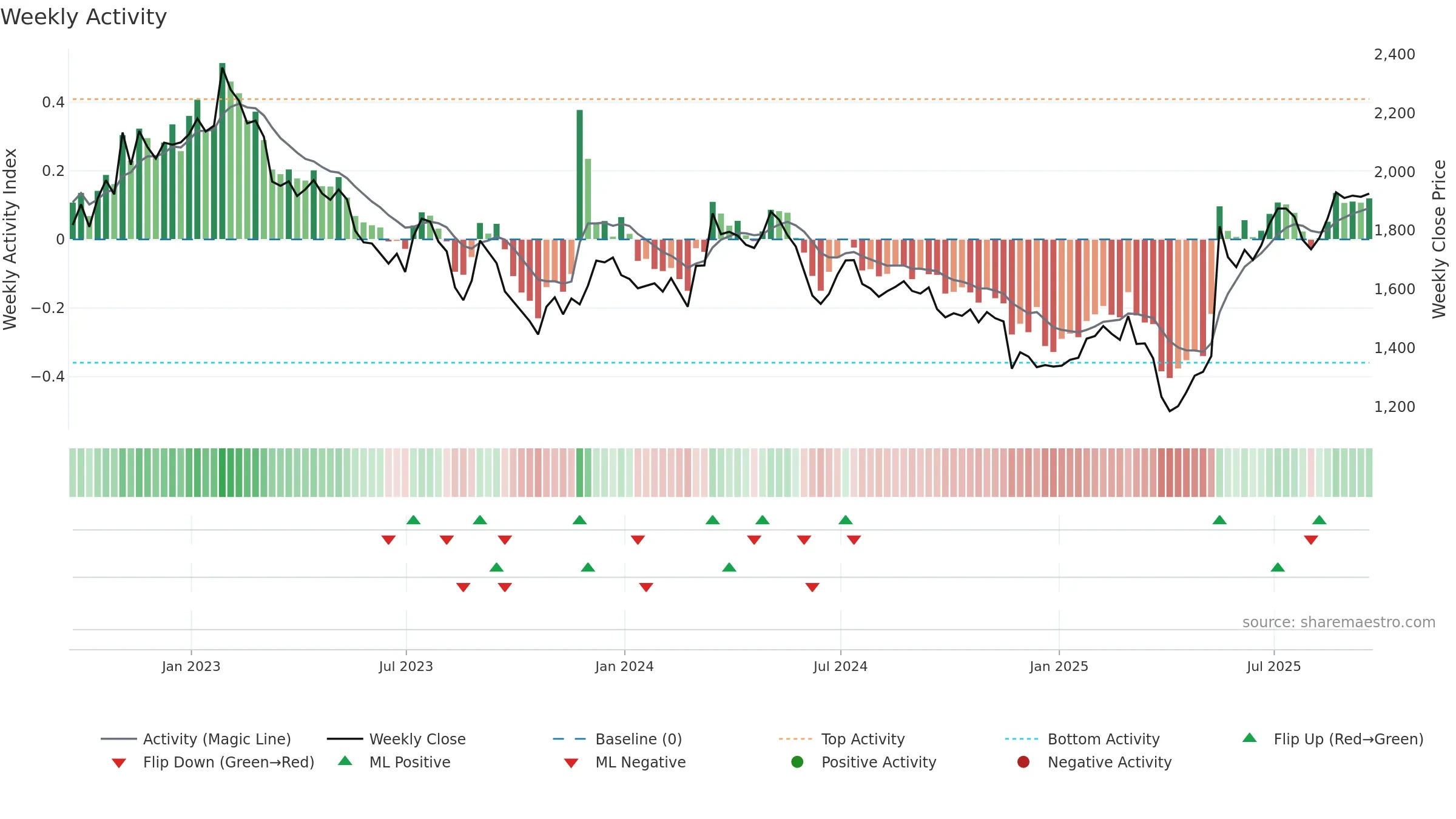Click the −0.2 activity index axis label
1456x819 pixels.
point(48,308)
